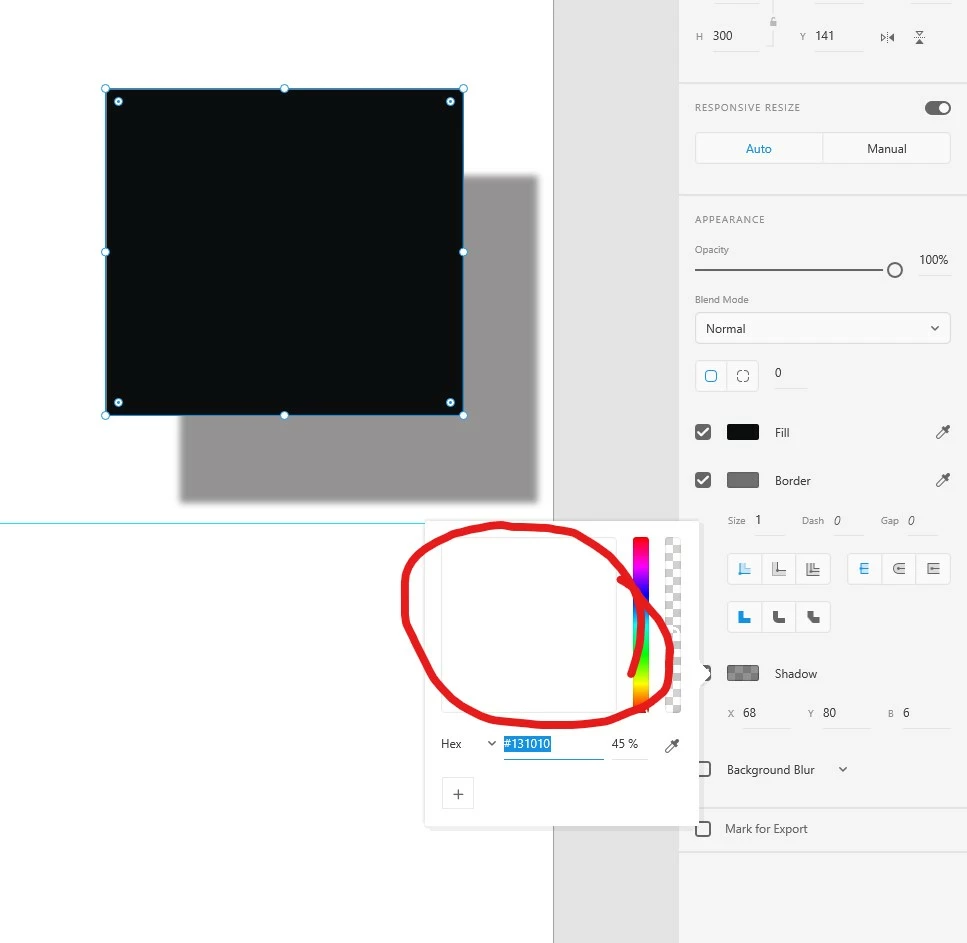
Task: Pick border color with Border eyedropper
Action: coord(942,480)
